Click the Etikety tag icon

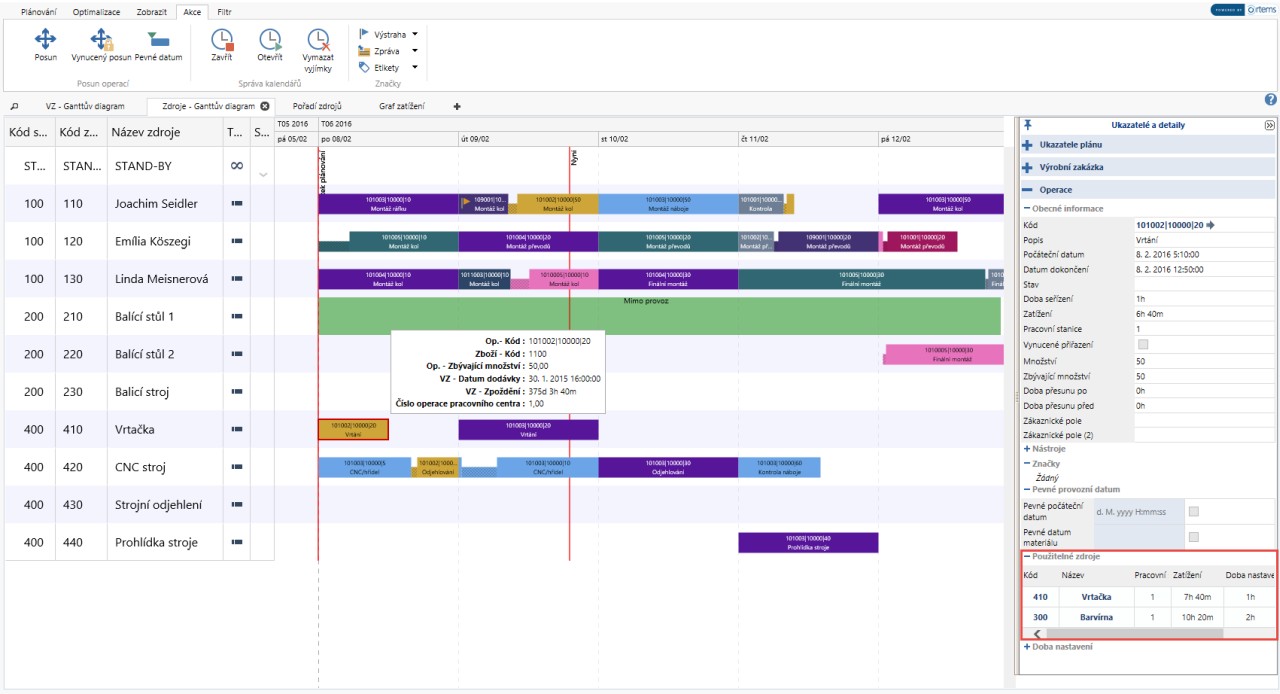[364, 67]
